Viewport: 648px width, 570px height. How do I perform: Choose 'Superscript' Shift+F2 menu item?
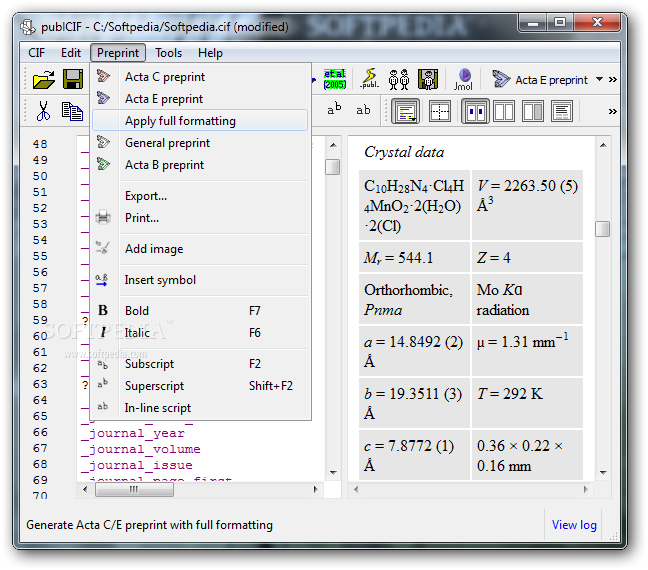click(200, 386)
